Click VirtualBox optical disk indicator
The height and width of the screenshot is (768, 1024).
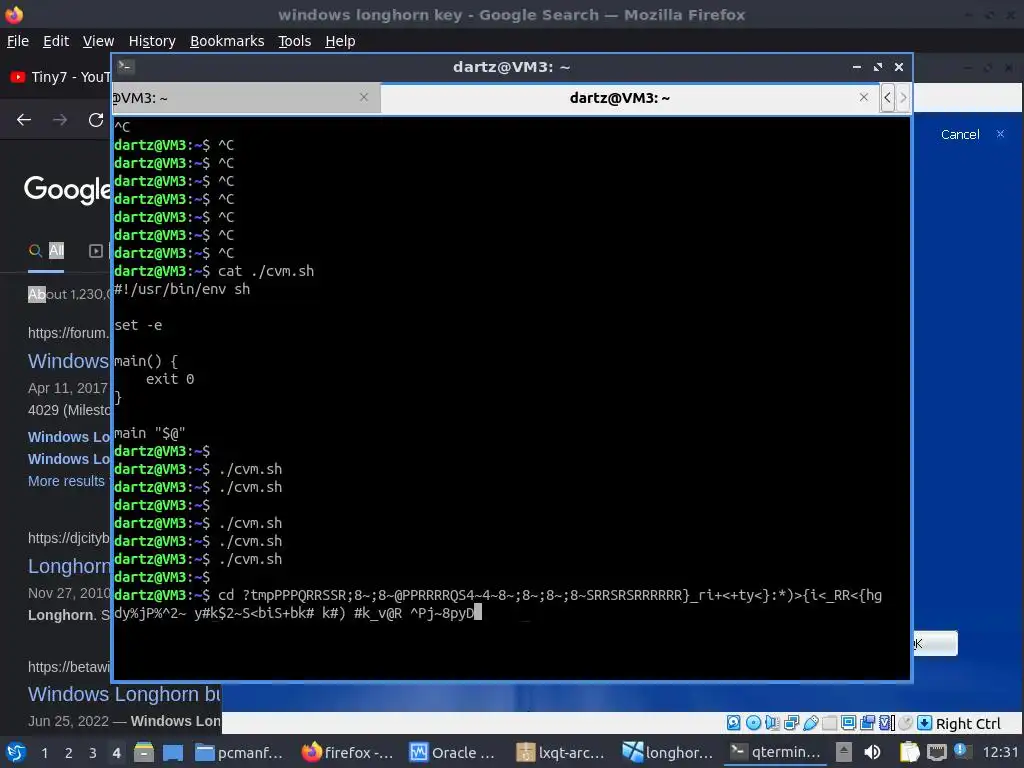(x=753, y=723)
